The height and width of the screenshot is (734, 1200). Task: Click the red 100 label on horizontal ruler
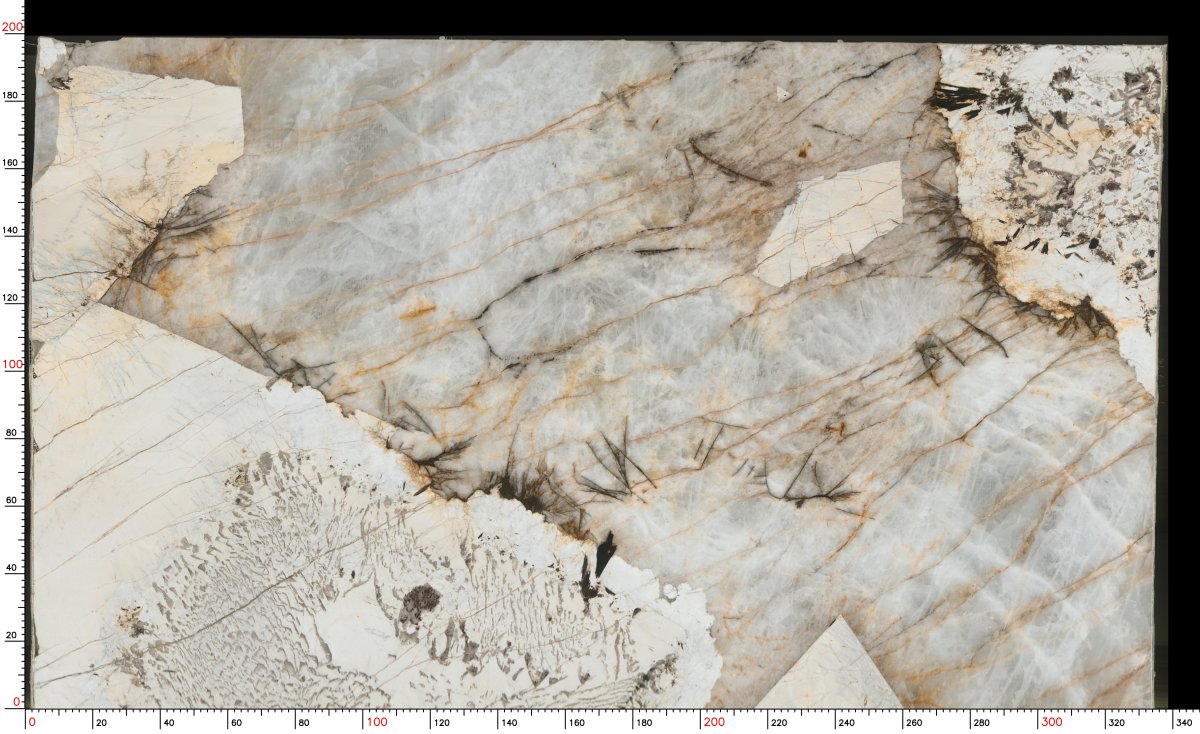tap(377, 721)
